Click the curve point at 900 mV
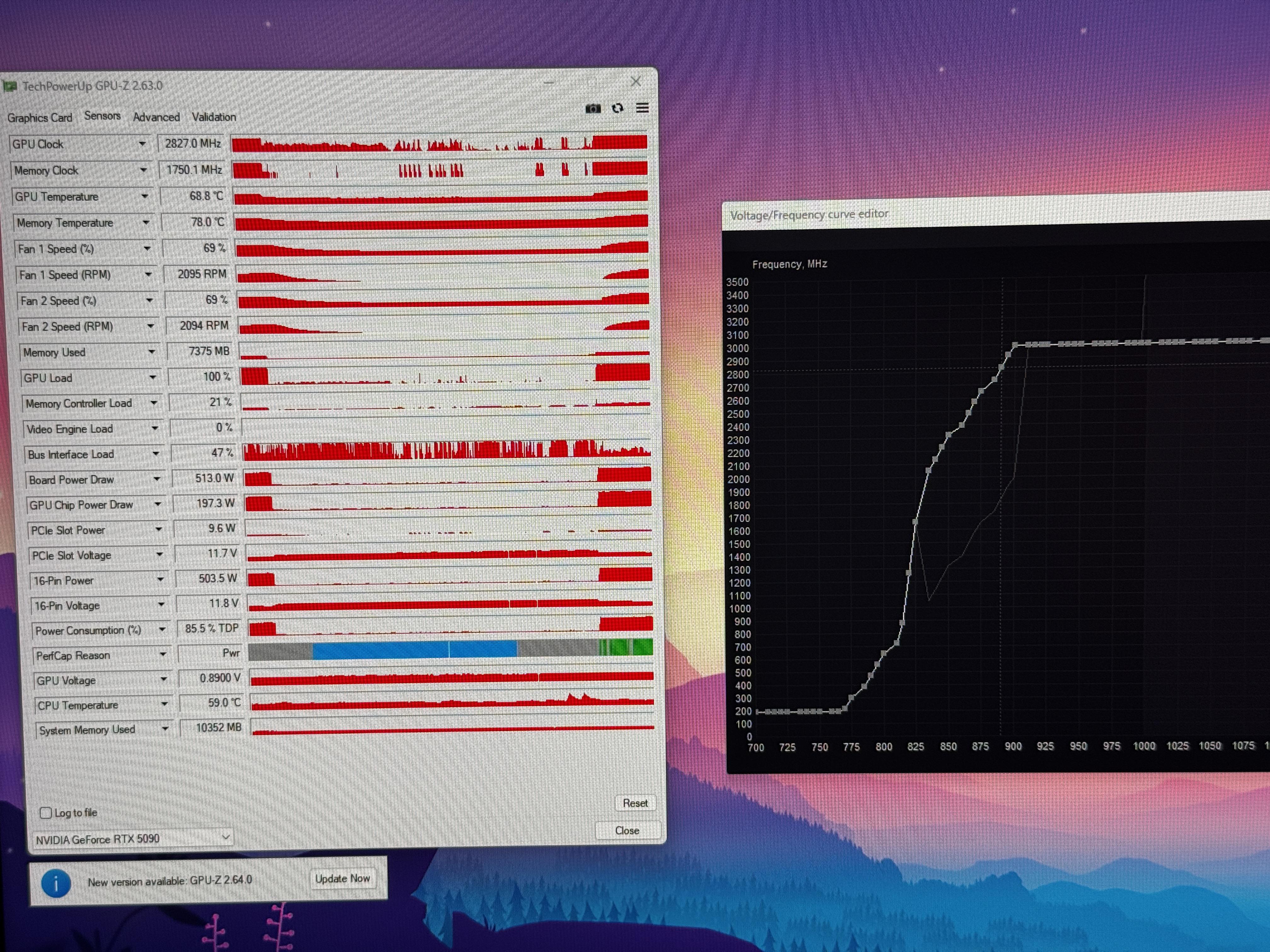Image resolution: width=1270 pixels, height=952 pixels. [x=1015, y=345]
